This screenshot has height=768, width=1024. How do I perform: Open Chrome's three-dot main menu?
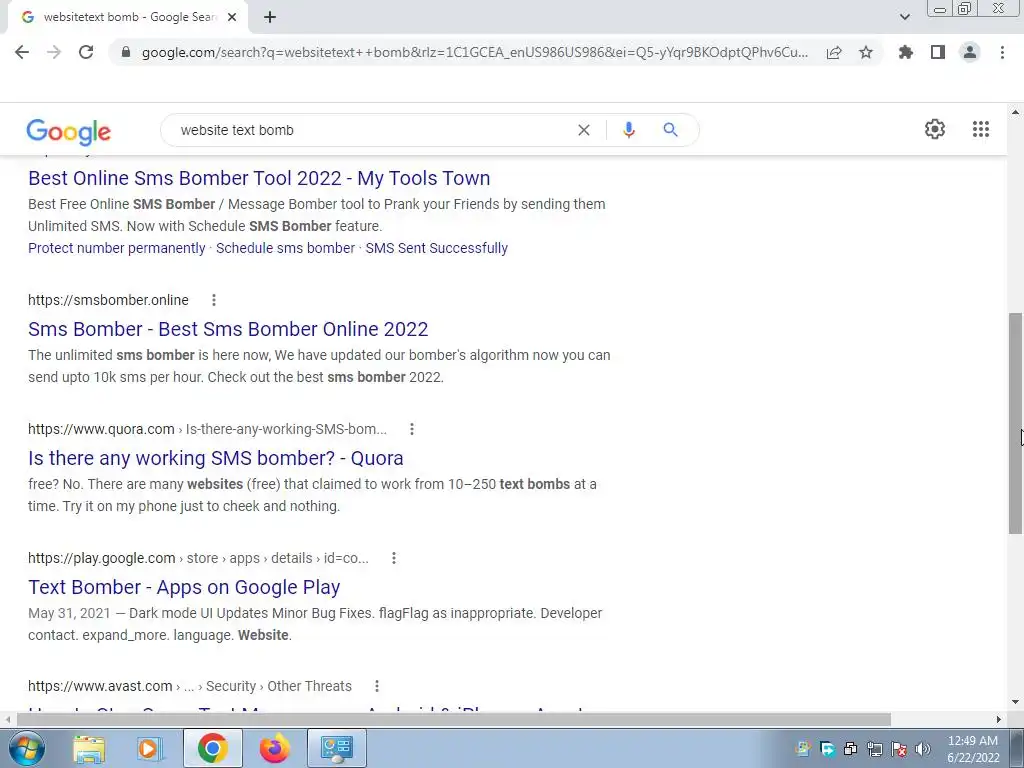click(1002, 52)
